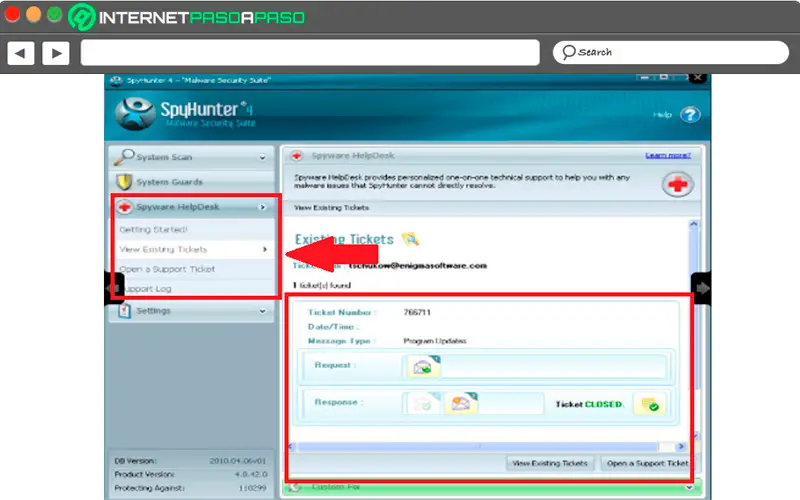Open the Request message envelope icon

click(x=424, y=366)
